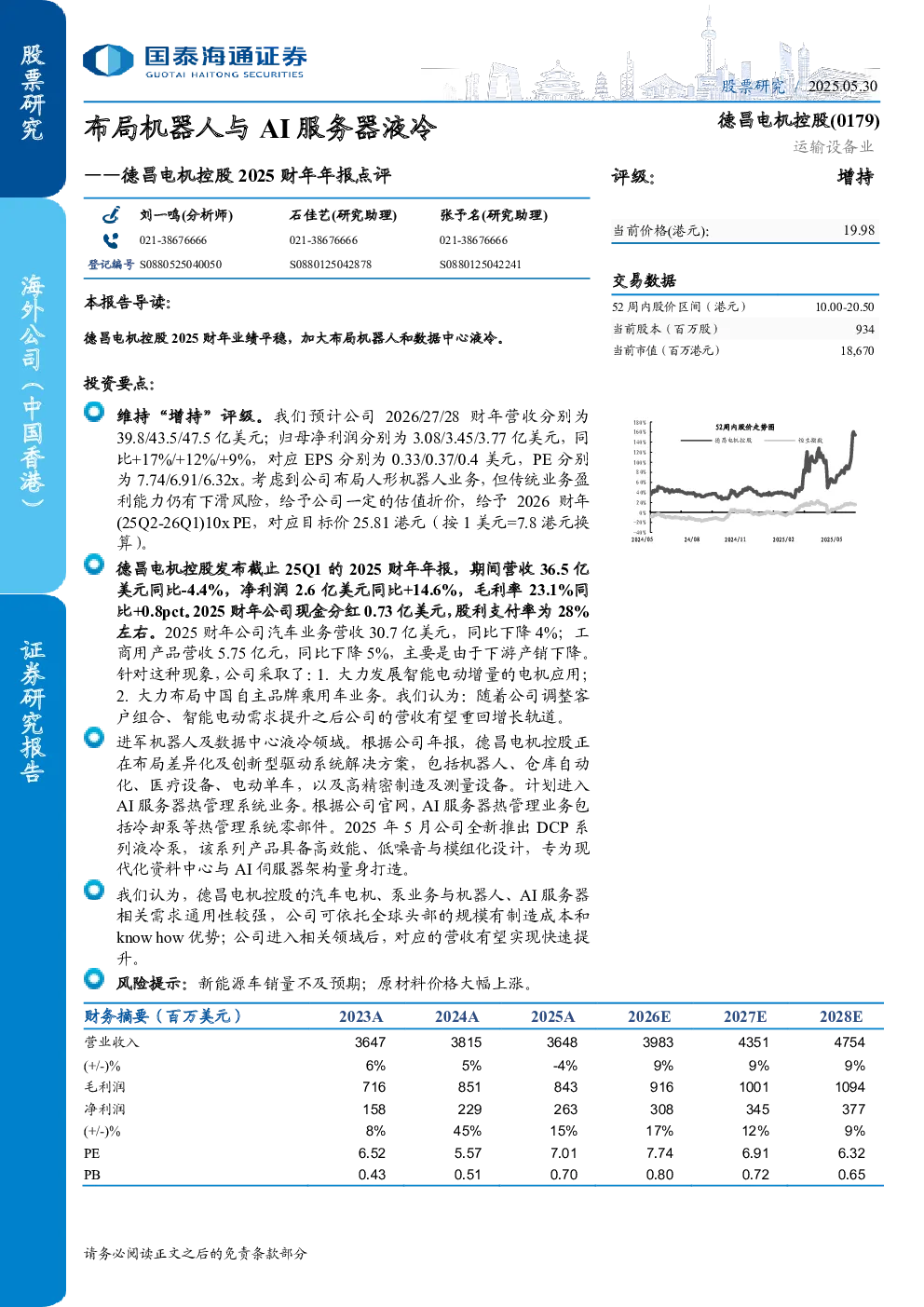Click the 2024A net profit growth 45%

tap(468, 1131)
